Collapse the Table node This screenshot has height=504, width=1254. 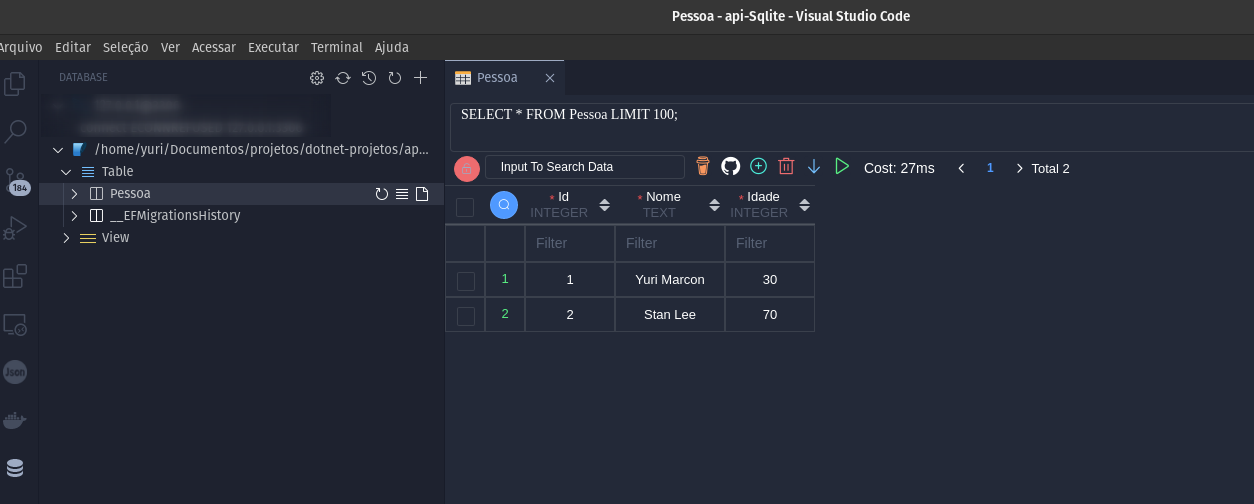[66, 172]
